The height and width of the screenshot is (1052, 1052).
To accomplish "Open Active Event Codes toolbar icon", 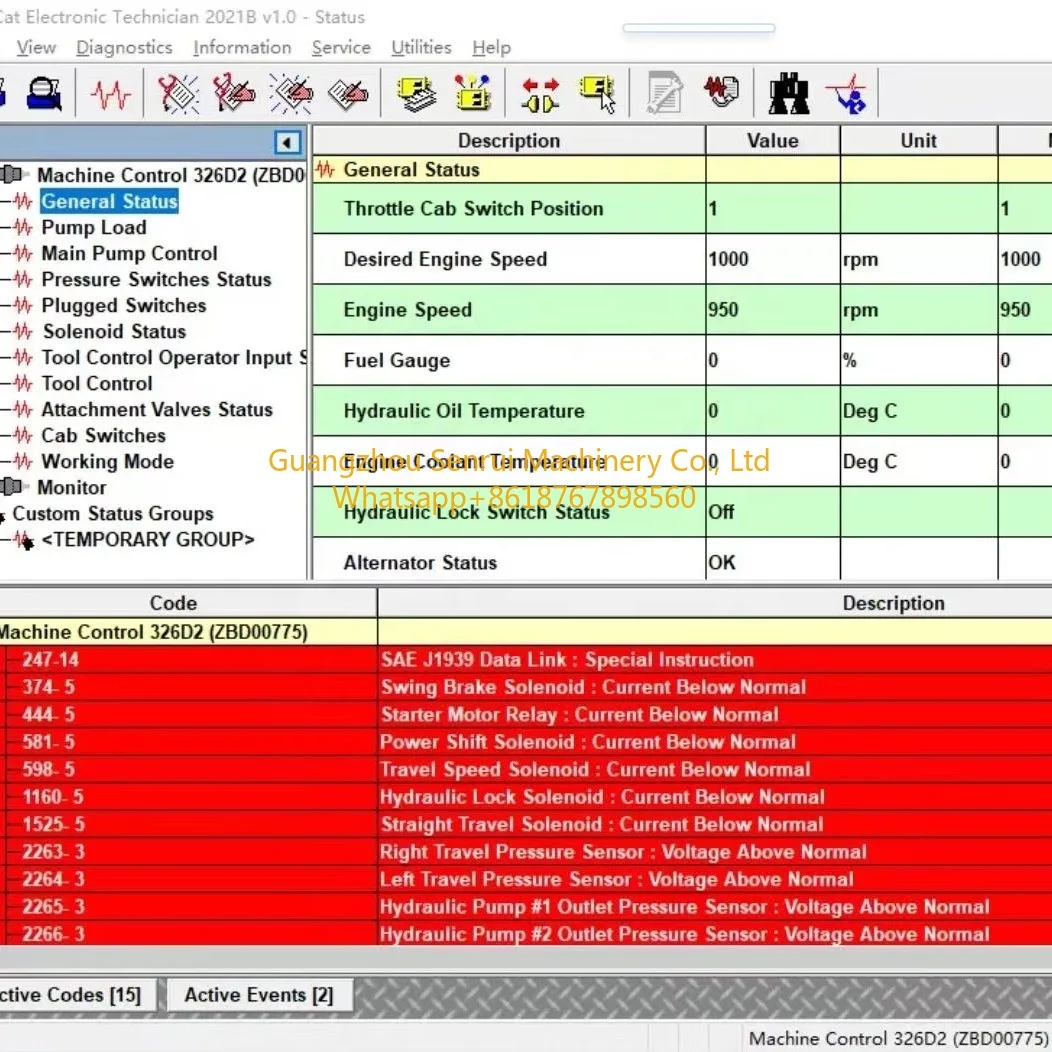I will click(291, 93).
